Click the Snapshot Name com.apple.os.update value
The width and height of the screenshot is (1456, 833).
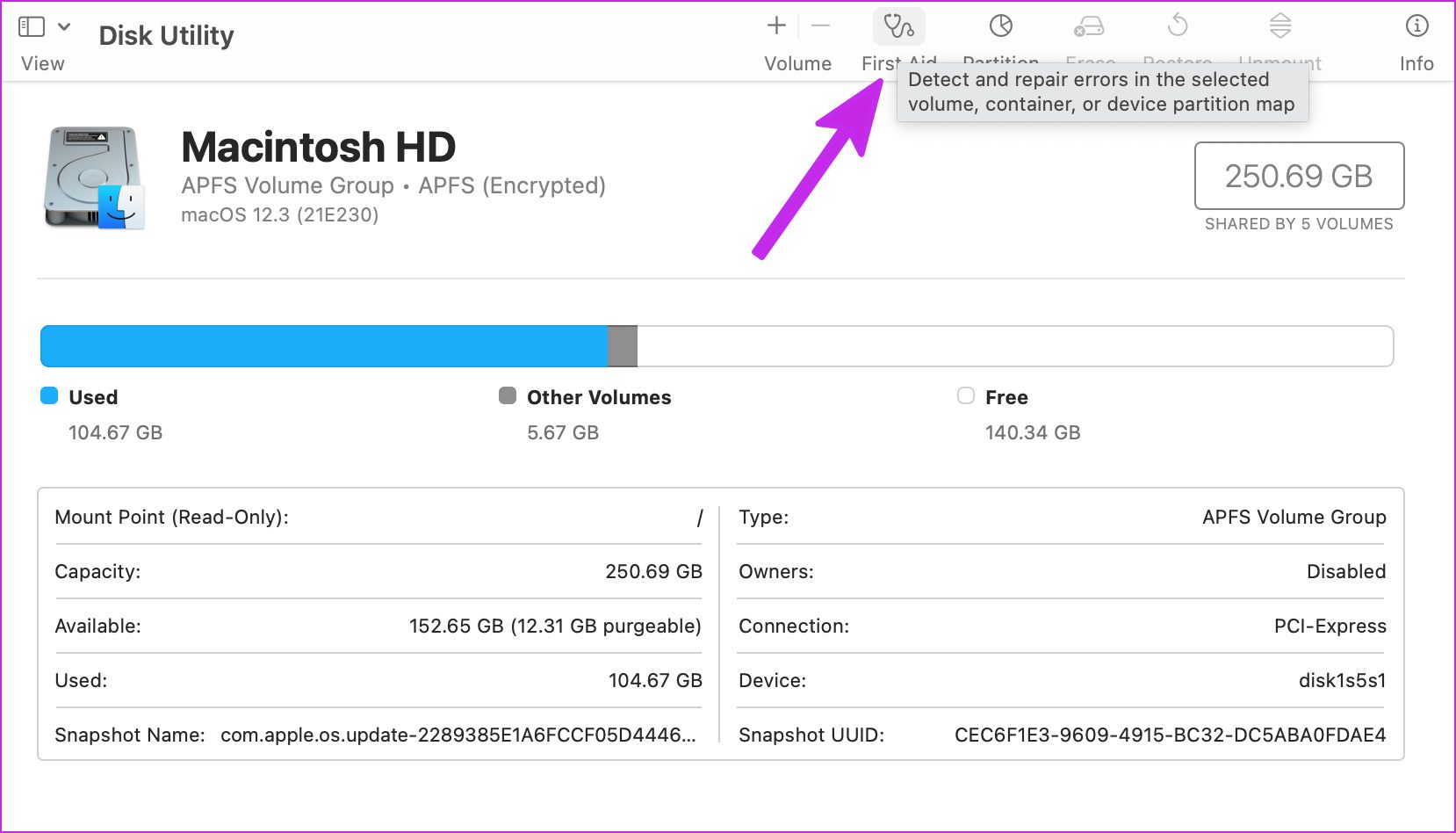[x=458, y=735]
